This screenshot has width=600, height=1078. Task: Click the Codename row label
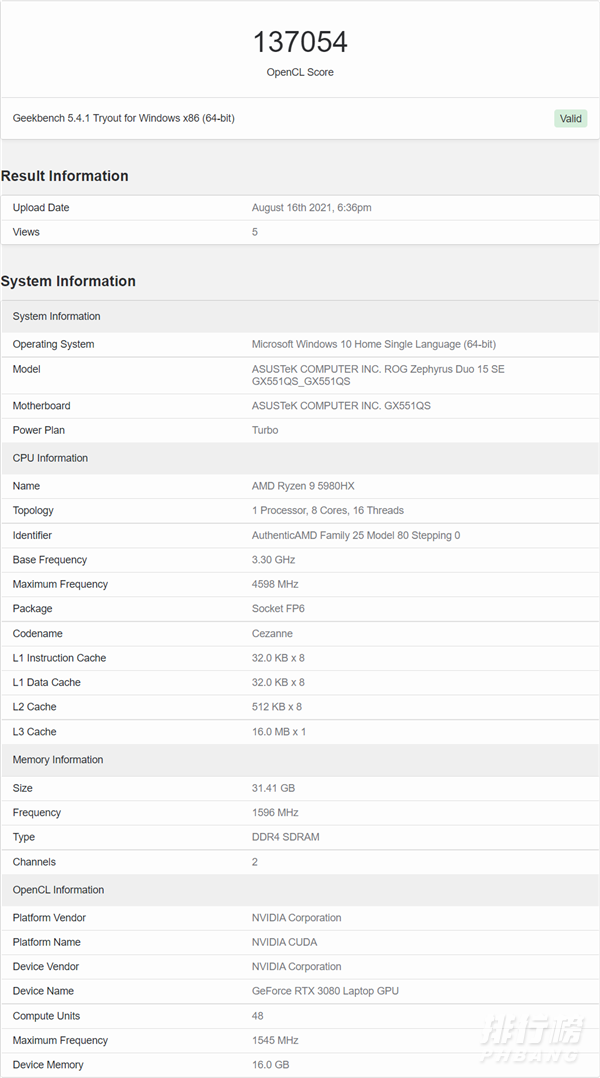37,634
